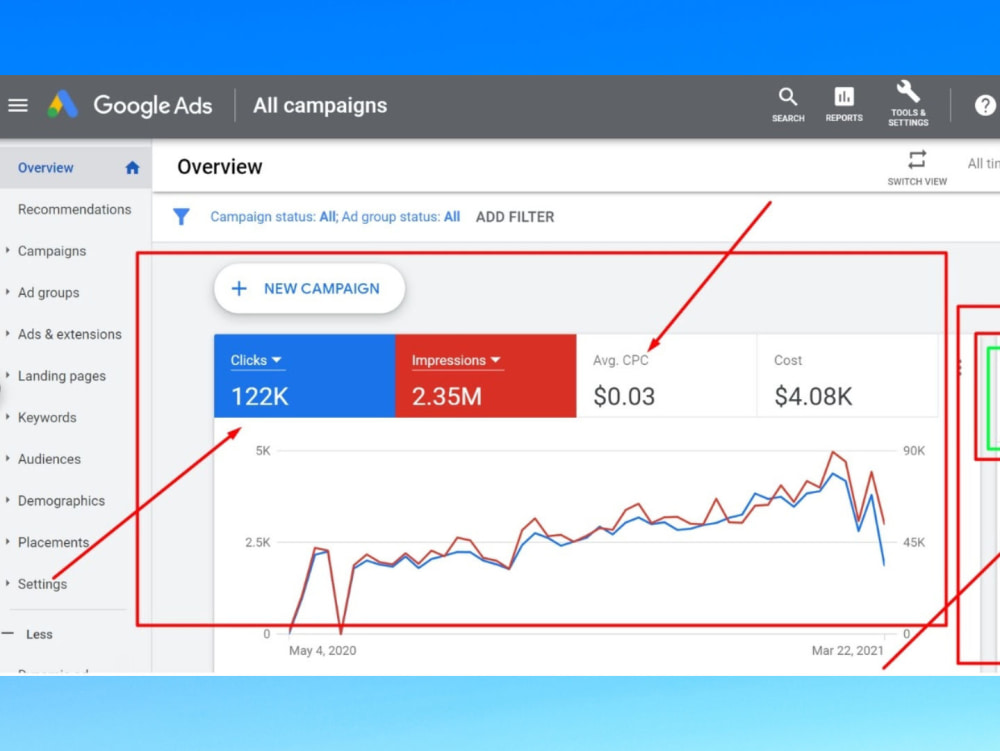Click the blue filter funnel icon
This screenshot has width=1000, height=751.
181,217
